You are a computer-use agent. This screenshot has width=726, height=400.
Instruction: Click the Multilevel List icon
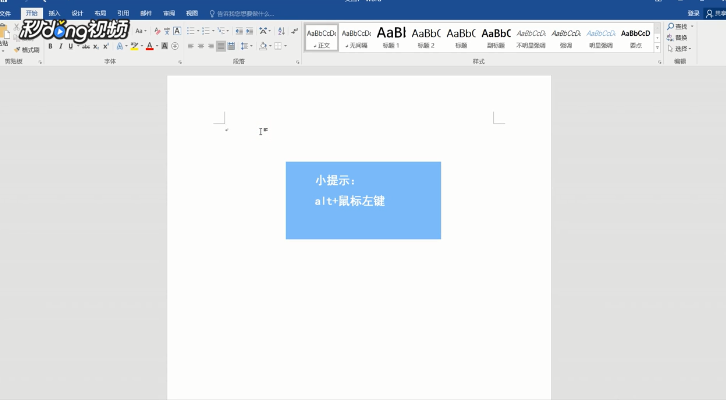[x=221, y=31]
